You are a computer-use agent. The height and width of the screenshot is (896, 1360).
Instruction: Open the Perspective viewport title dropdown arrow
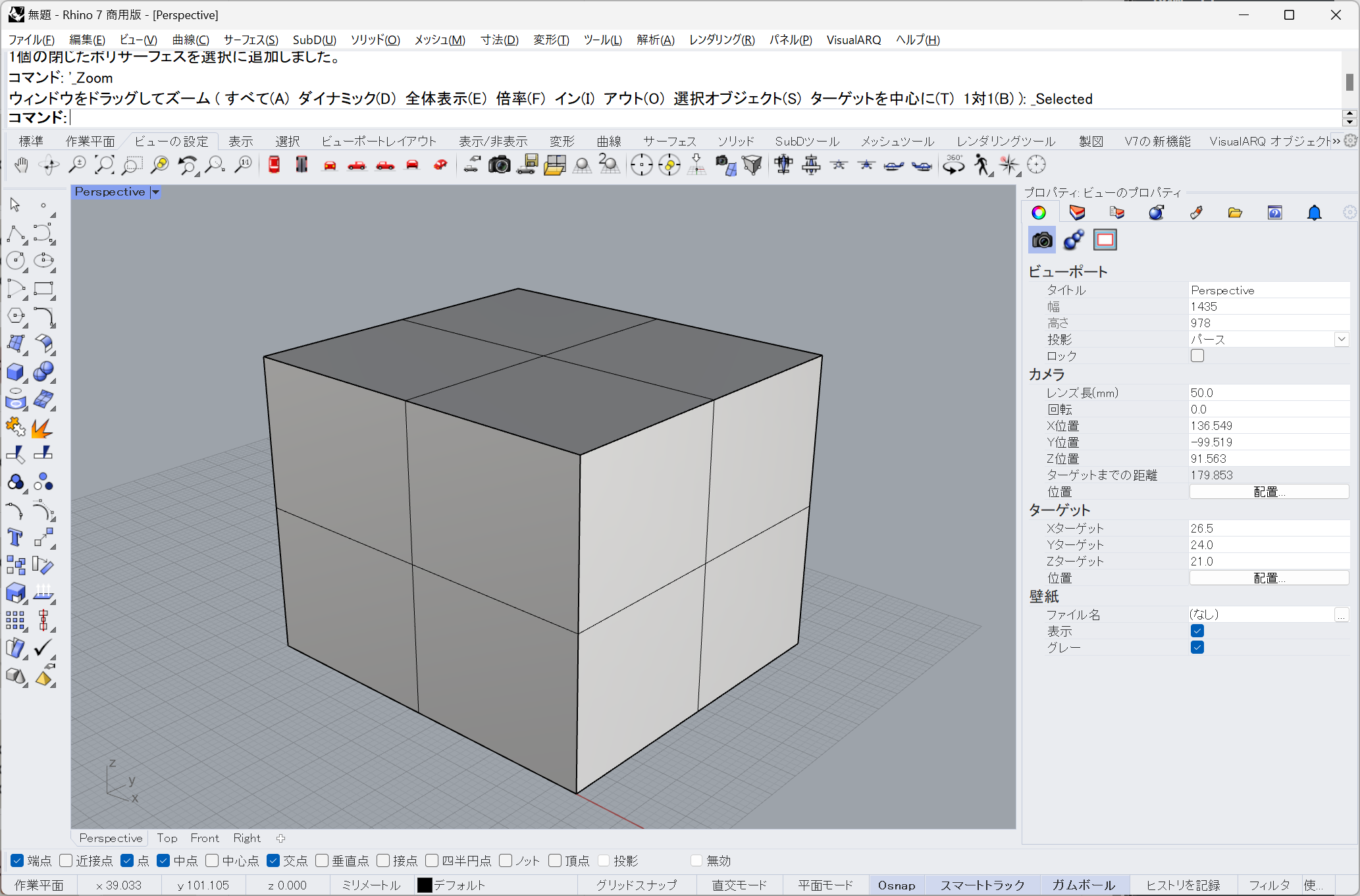point(155,192)
